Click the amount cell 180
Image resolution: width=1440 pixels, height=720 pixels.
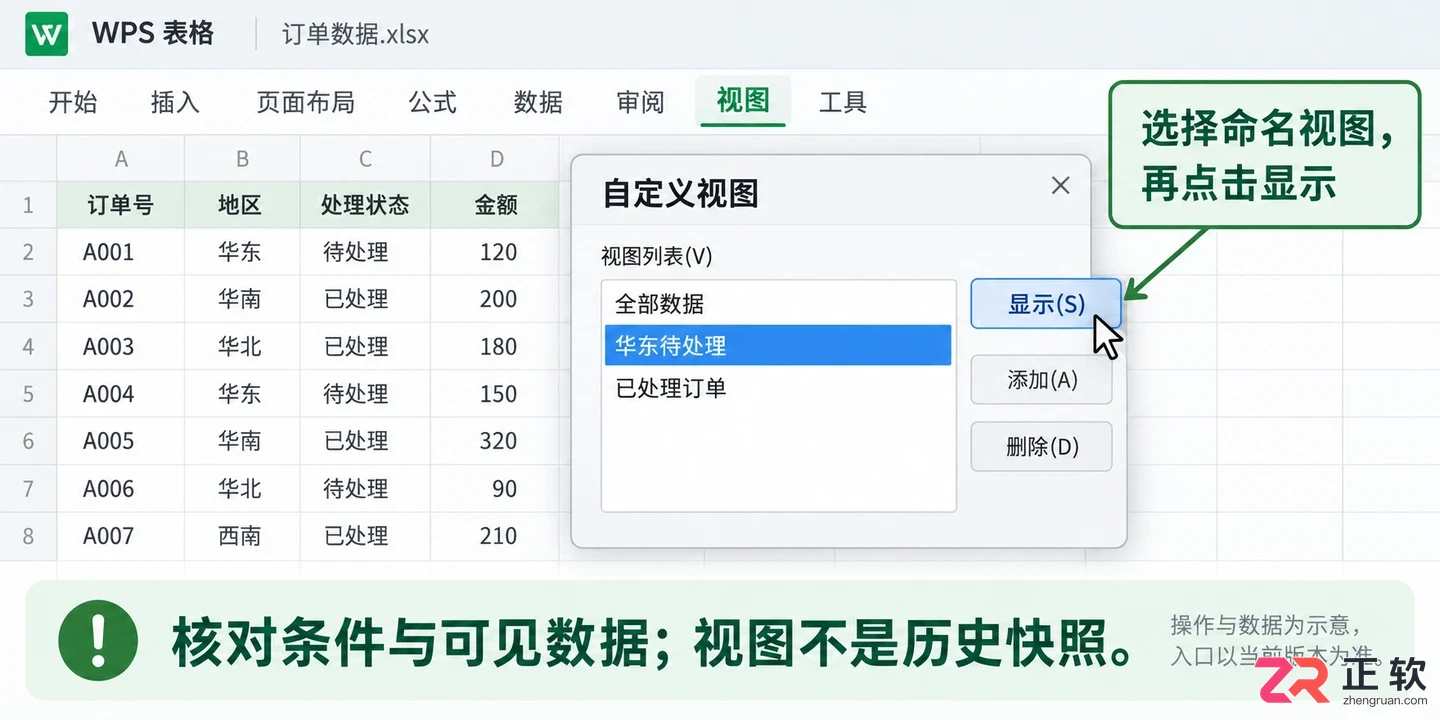tap(495, 347)
